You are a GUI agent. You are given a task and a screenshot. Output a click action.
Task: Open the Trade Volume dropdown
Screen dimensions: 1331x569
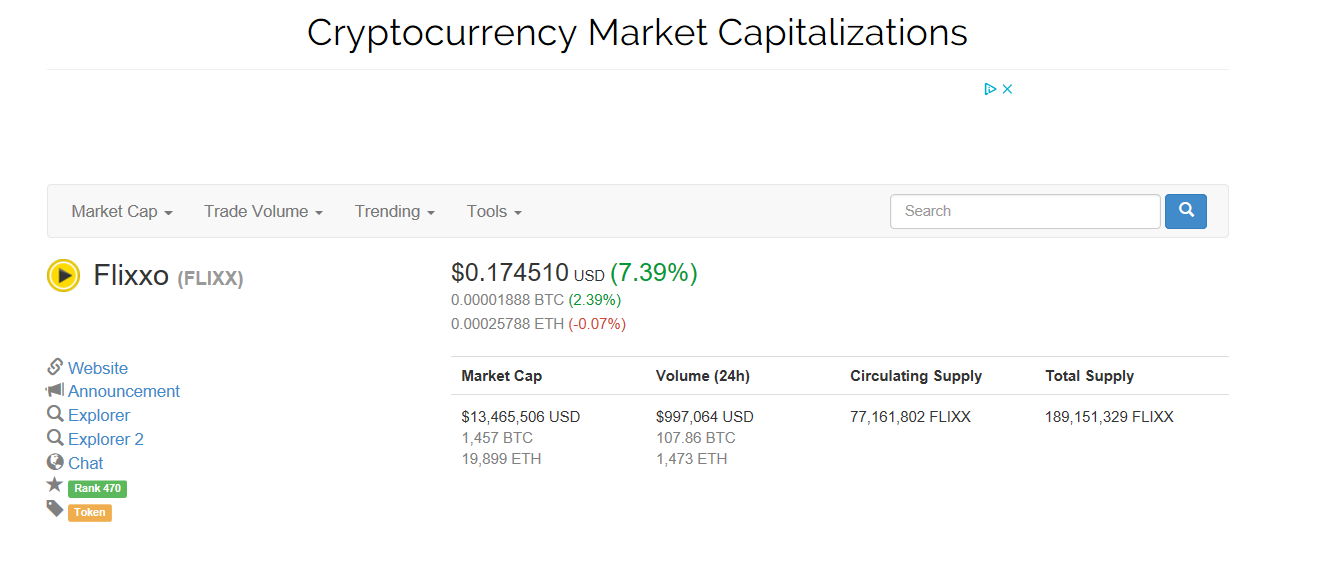coord(263,211)
